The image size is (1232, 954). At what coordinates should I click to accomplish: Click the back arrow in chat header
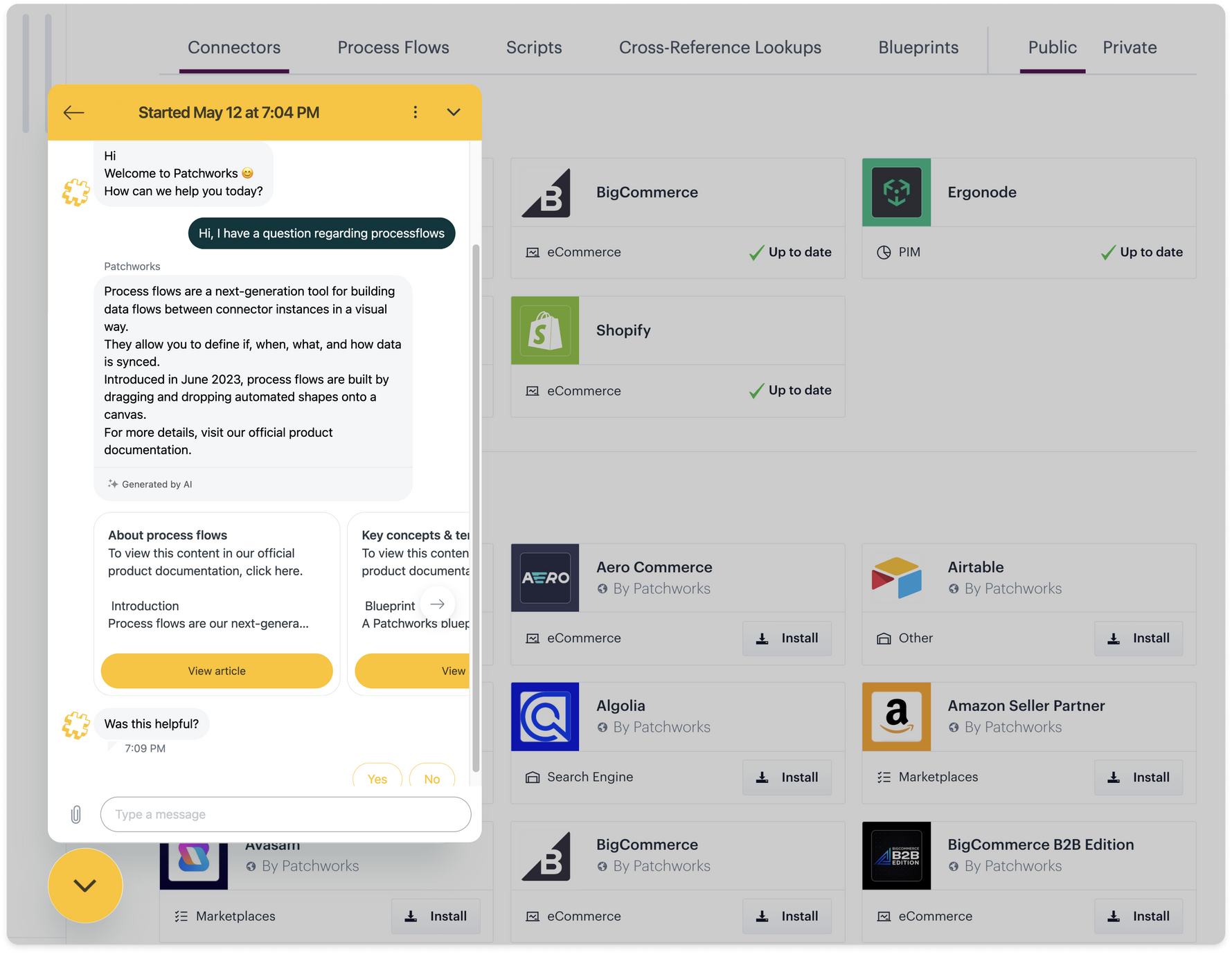pos(73,112)
